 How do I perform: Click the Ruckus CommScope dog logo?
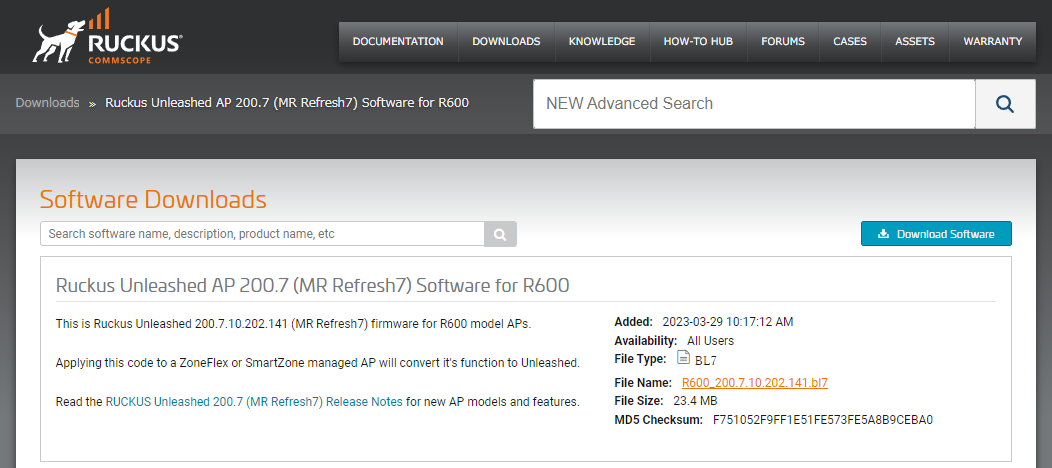point(107,40)
